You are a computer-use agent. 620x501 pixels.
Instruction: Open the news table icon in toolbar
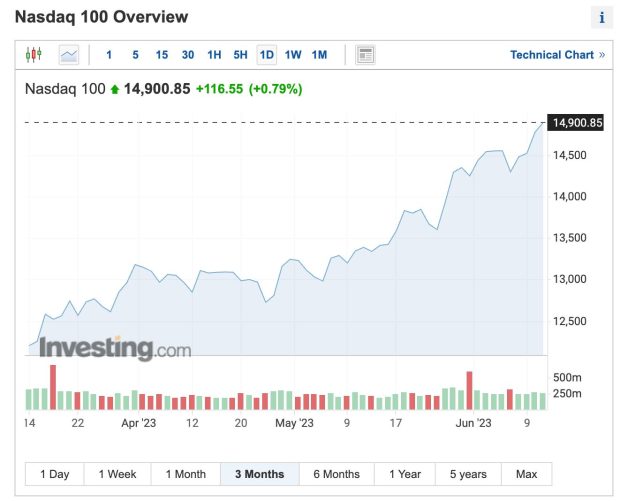click(365, 55)
